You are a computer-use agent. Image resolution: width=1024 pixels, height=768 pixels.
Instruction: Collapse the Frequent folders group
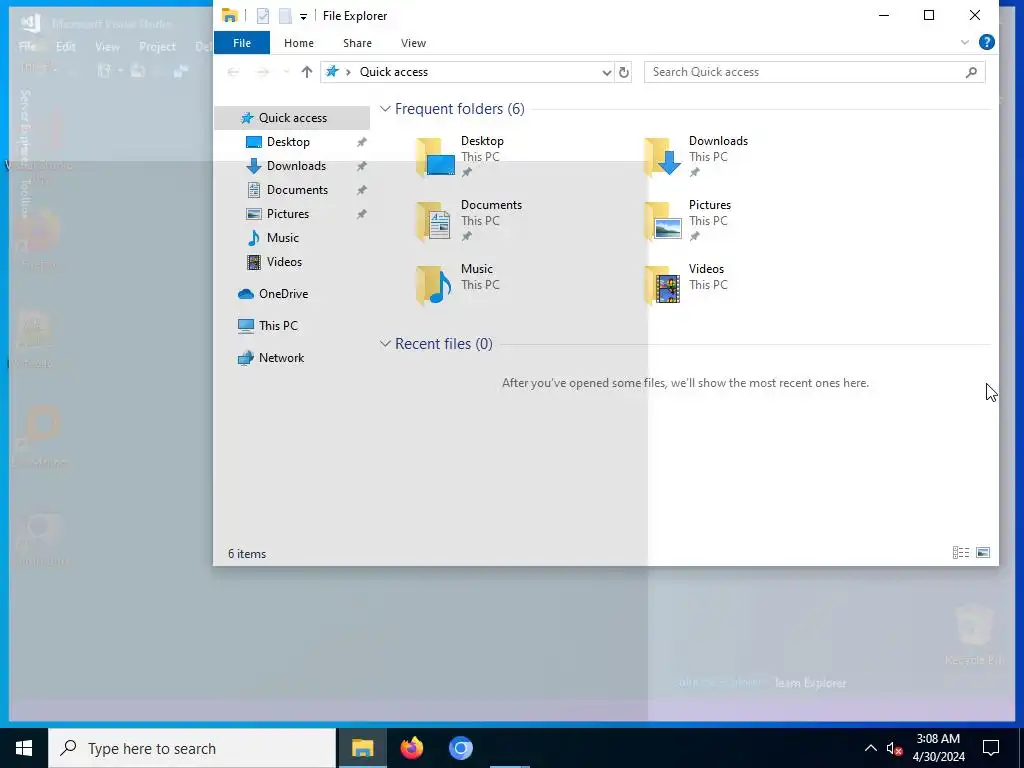click(x=385, y=108)
